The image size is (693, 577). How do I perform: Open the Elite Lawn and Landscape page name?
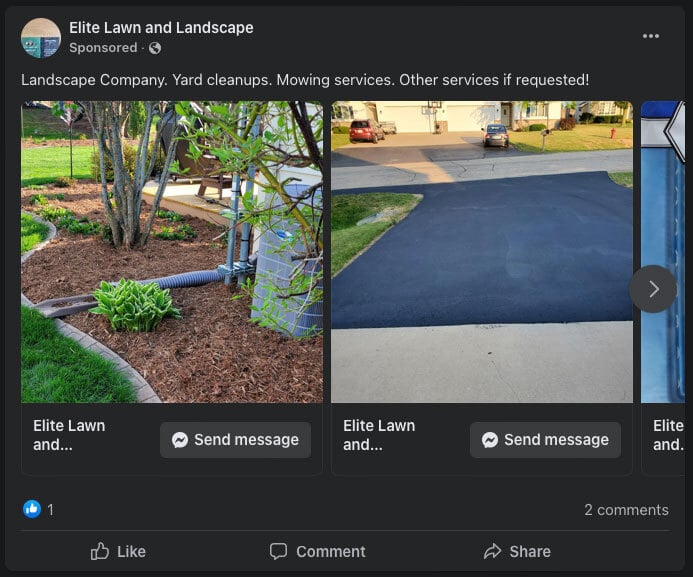click(161, 27)
